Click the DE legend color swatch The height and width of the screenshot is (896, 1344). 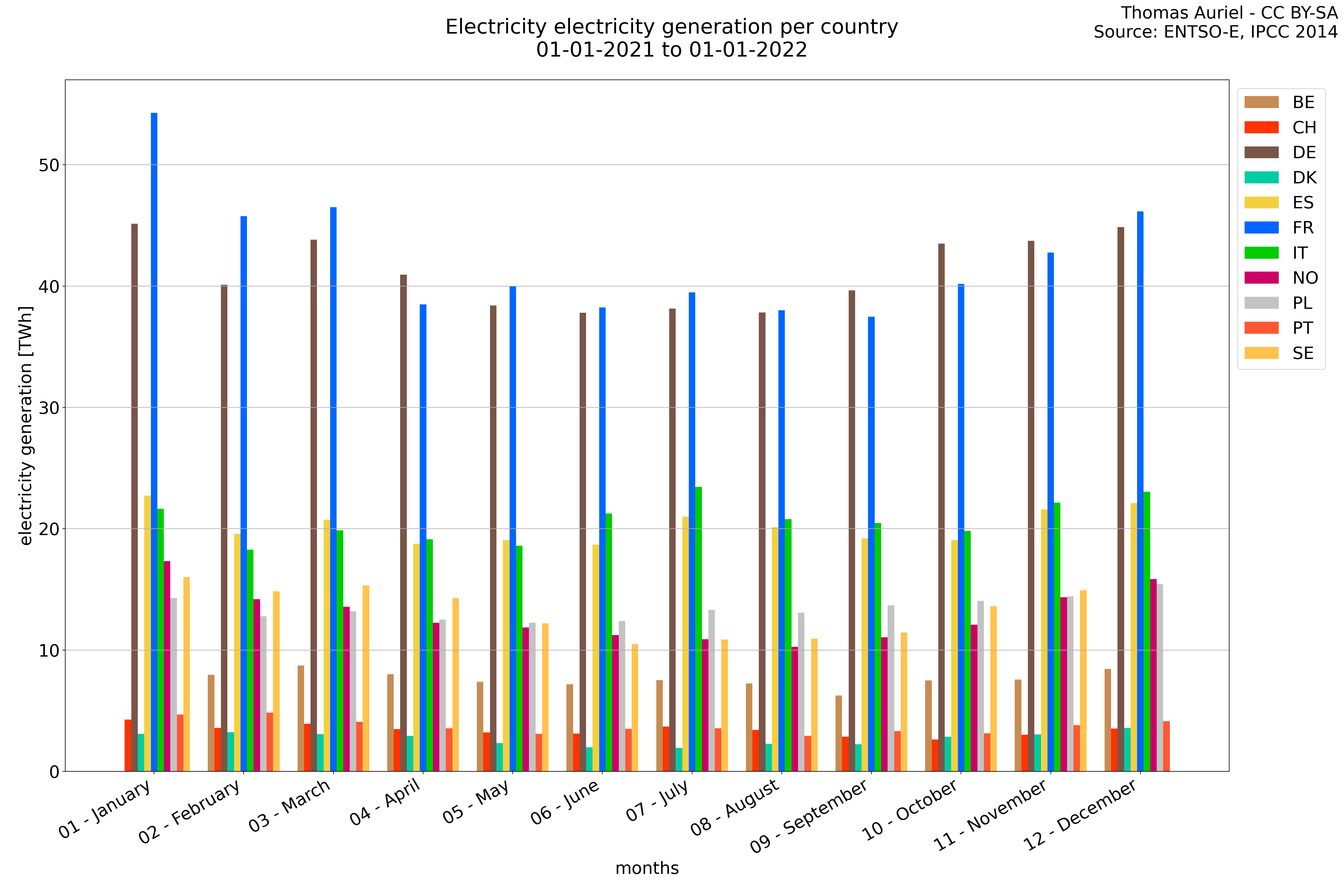[x=1261, y=153]
